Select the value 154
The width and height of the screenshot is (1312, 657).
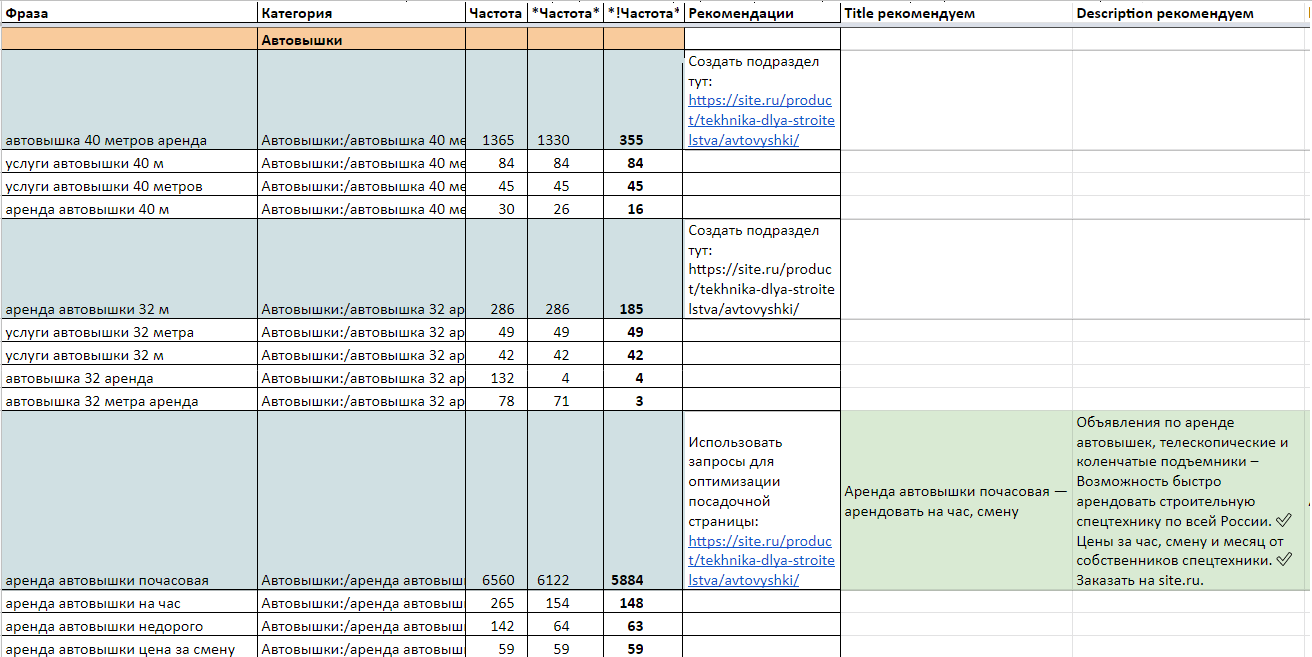[x=557, y=603]
